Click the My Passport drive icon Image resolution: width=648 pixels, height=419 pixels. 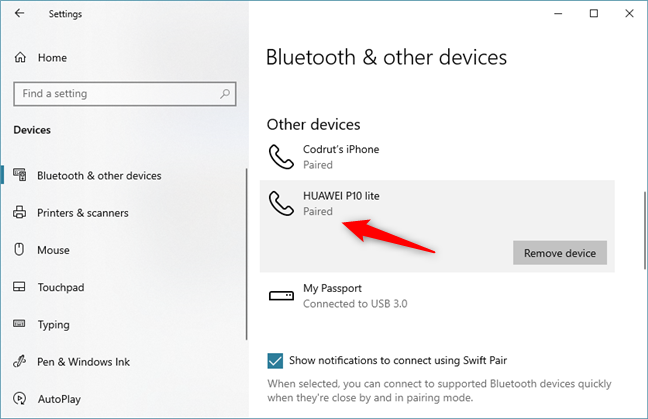(x=280, y=296)
